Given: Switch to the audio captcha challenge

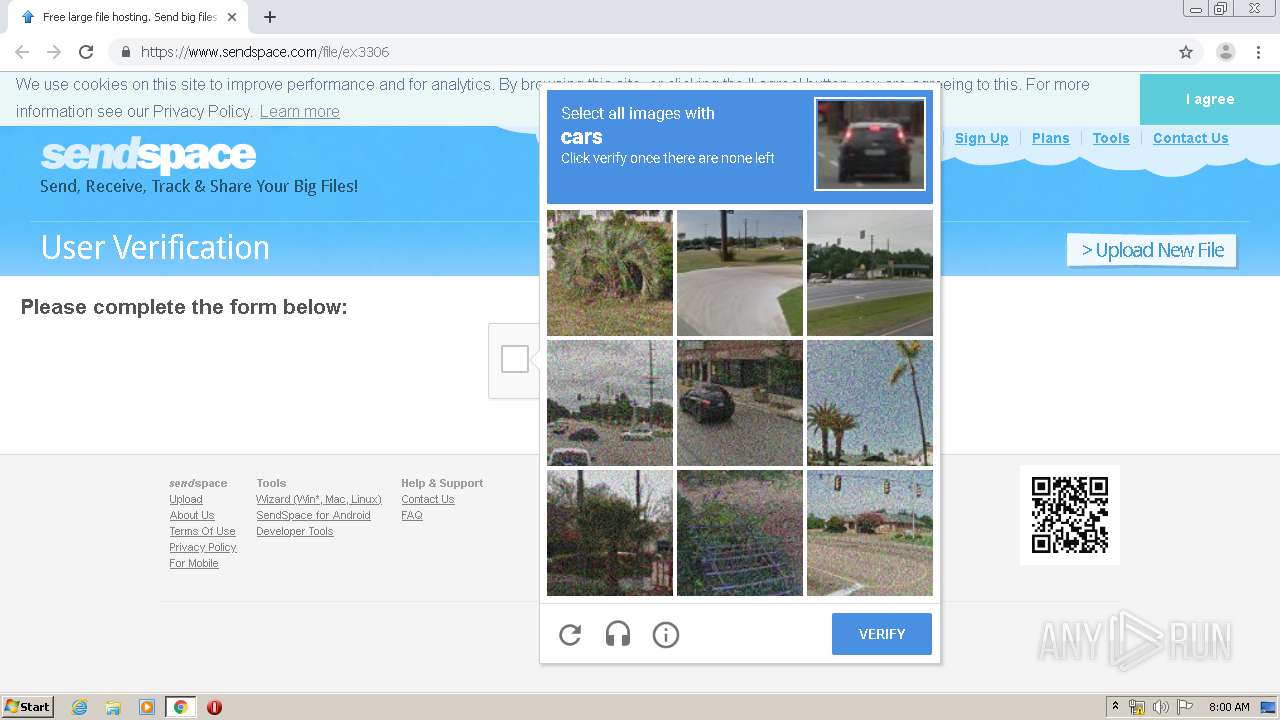Looking at the screenshot, I should click(618, 634).
